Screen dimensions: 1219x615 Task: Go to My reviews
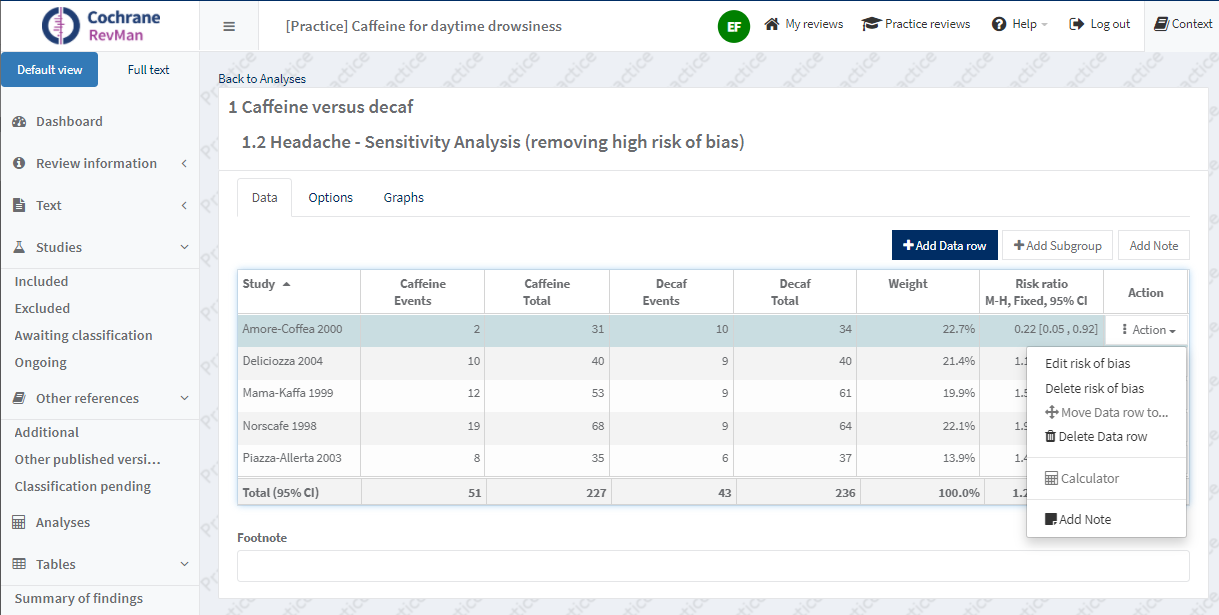point(803,24)
